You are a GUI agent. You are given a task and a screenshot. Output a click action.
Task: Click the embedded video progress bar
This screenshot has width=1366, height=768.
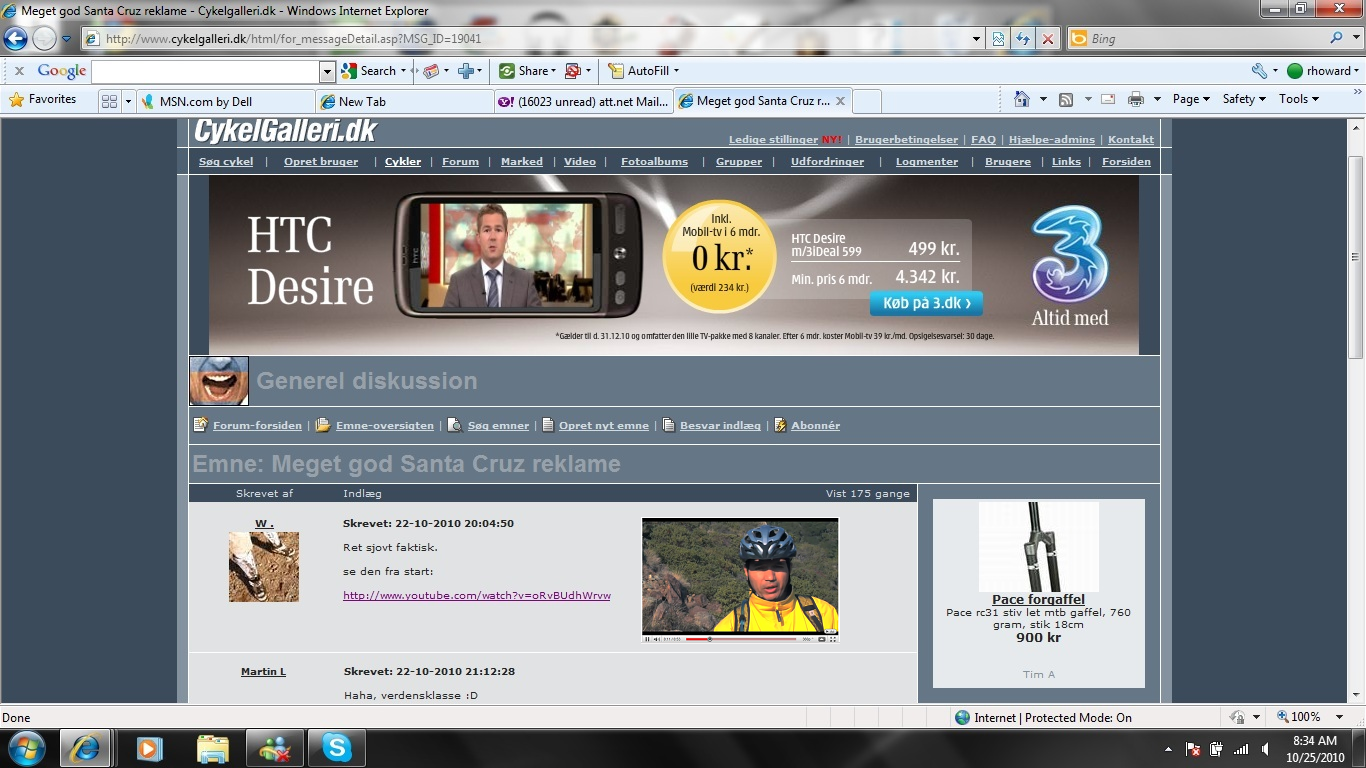[x=740, y=638]
